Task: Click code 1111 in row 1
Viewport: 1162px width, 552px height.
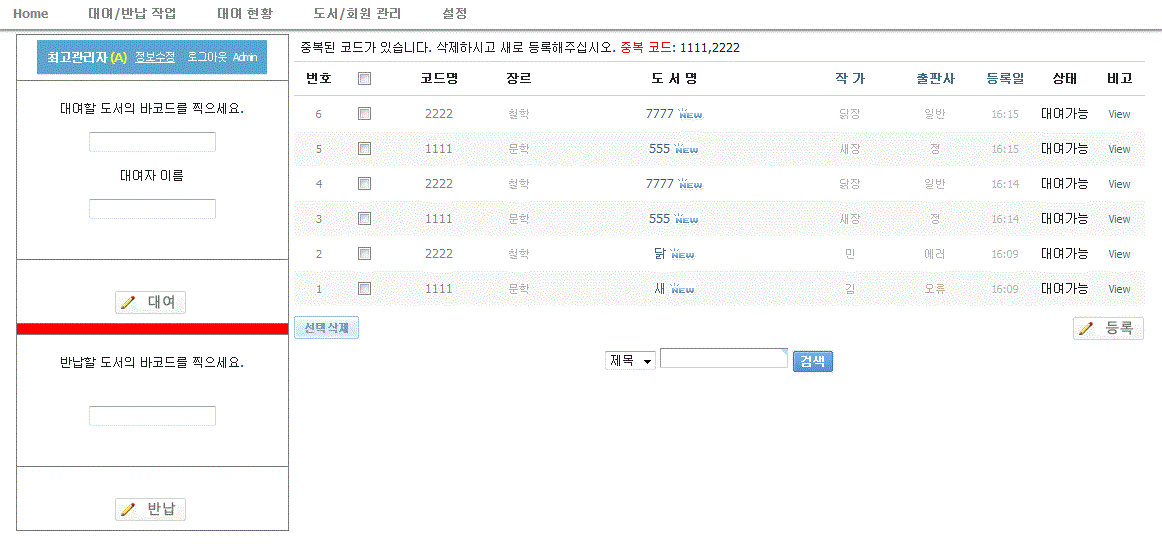Action: pyautogui.click(x=439, y=289)
